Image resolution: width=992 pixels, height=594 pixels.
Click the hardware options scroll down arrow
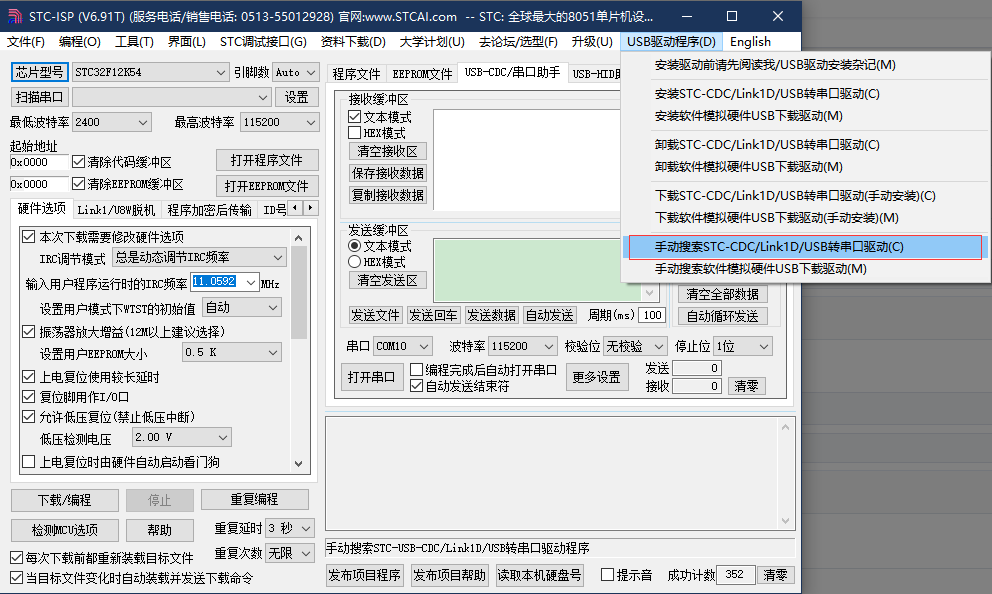299,464
